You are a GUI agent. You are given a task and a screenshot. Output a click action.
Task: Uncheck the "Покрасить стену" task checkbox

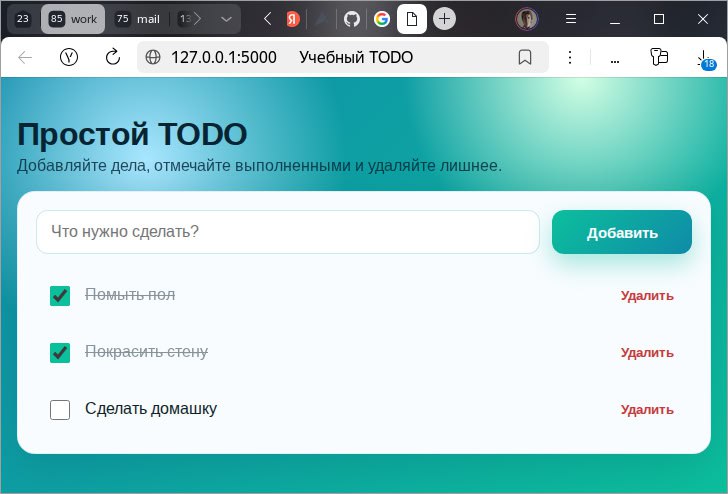60,353
